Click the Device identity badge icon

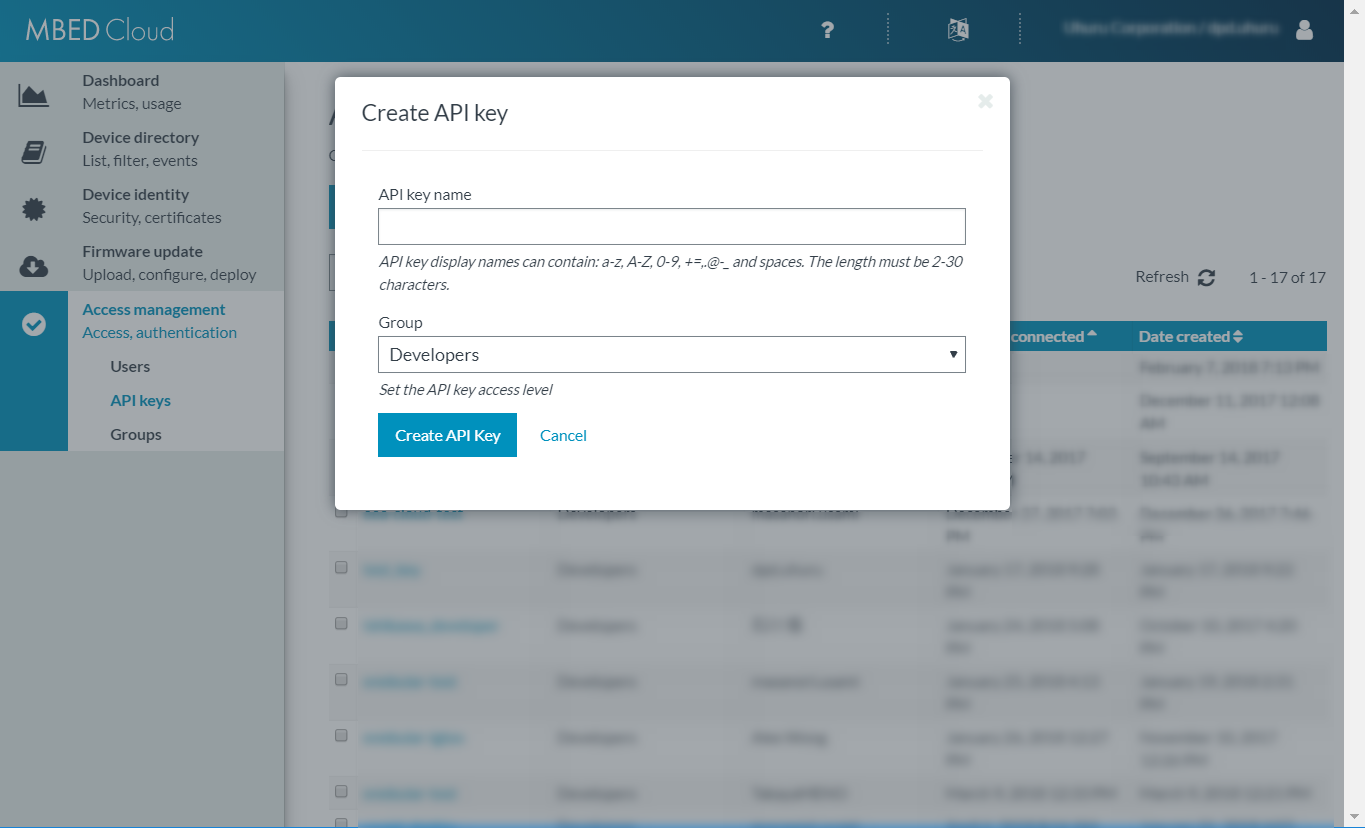pyautogui.click(x=33, y=209)
